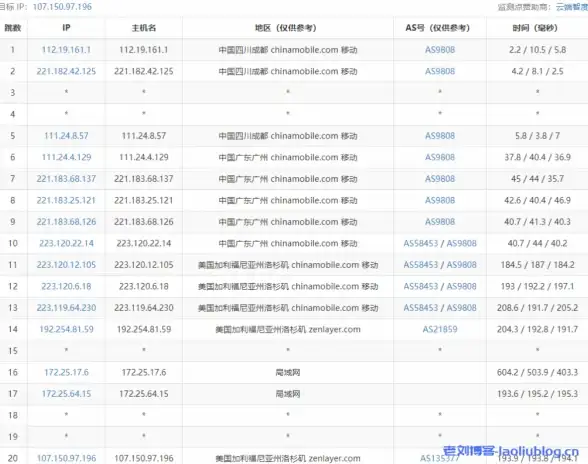Open IP link 223.120.12.105

pos(66,265)
